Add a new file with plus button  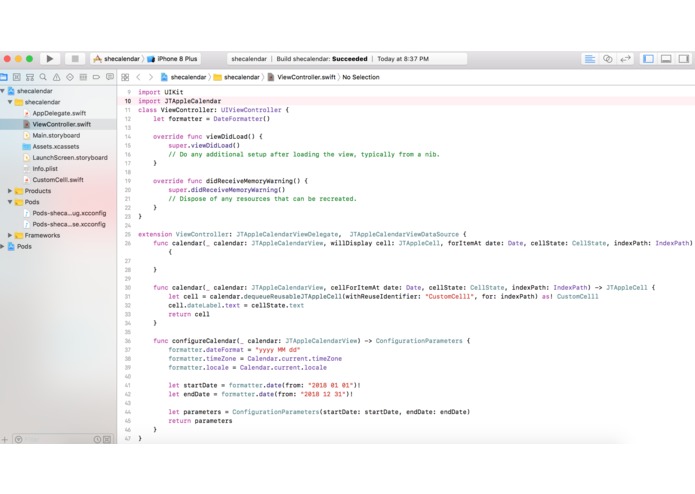tap(4, 440)
